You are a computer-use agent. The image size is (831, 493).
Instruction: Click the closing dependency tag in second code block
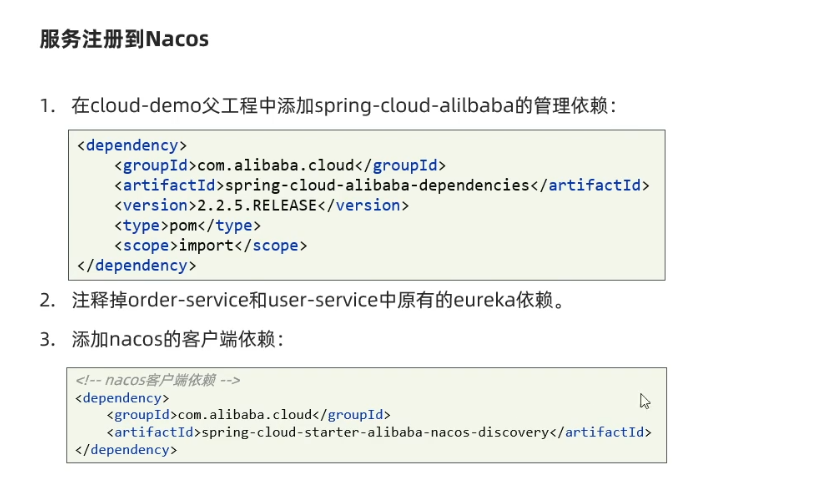pos(126,450)
